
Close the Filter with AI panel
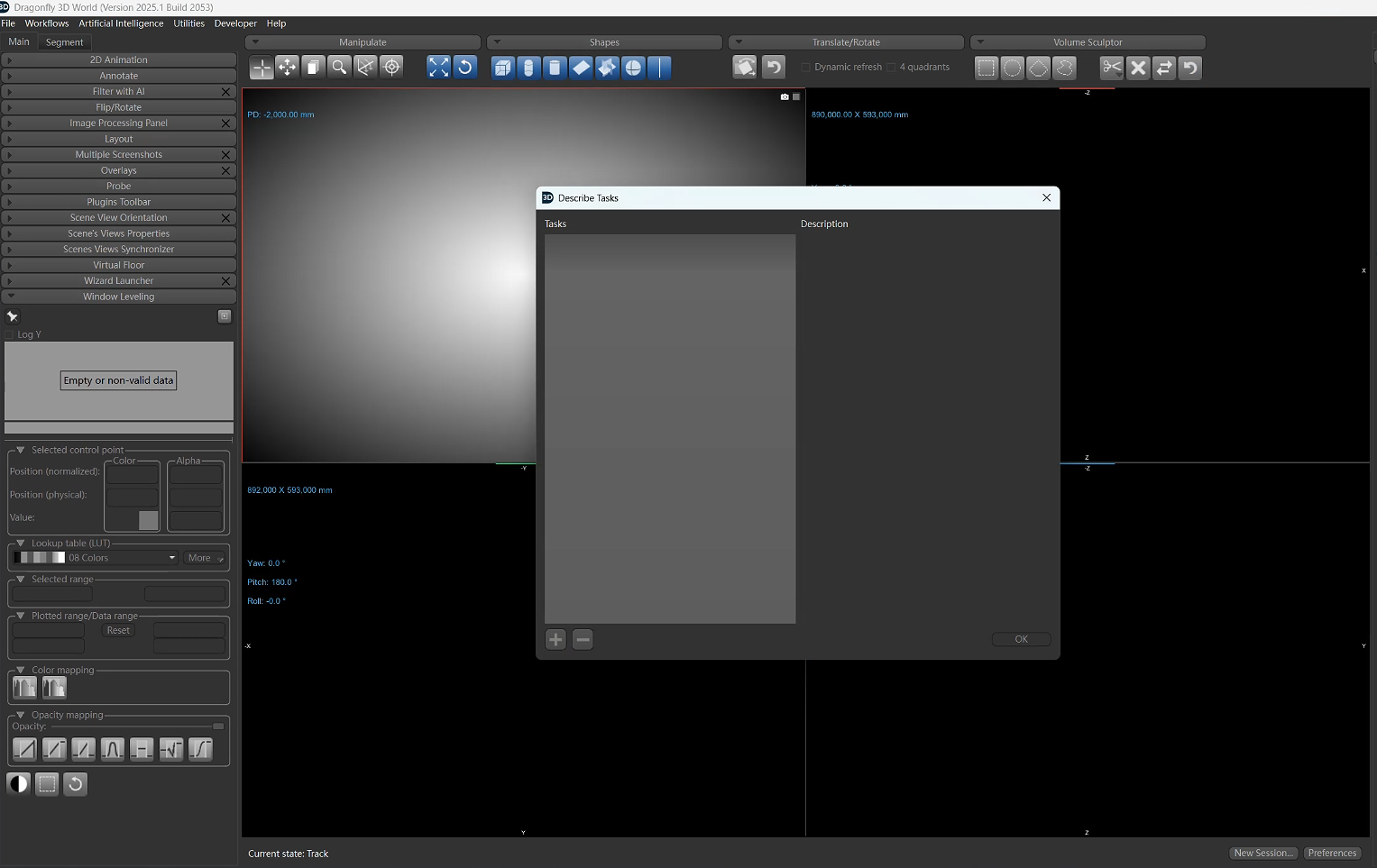pos(226,92)
